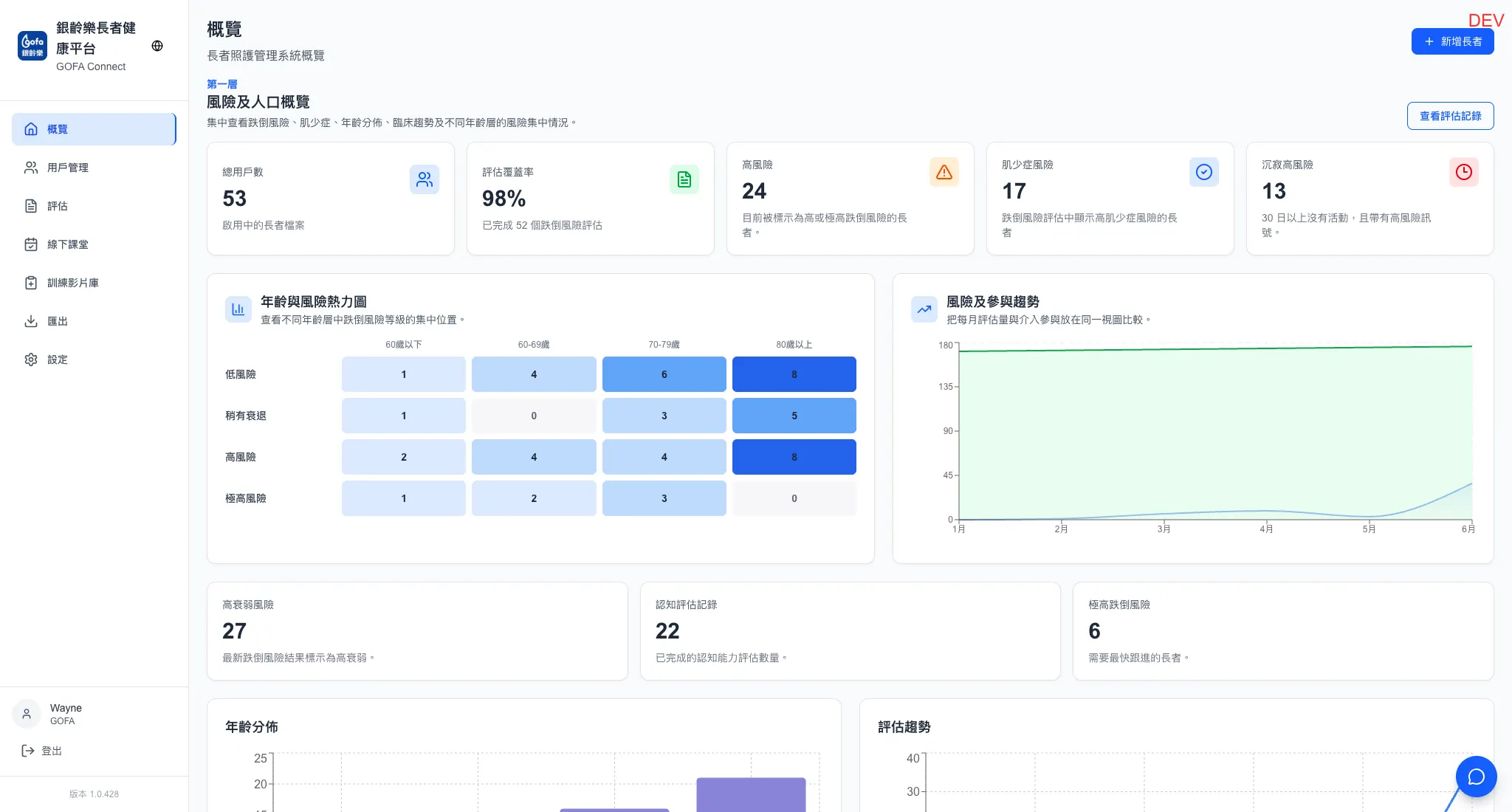Click the warning triangle icon in 高風險 card
Image resolution: width=1512 pixels, height=812 pixels.
click(944, 172)
